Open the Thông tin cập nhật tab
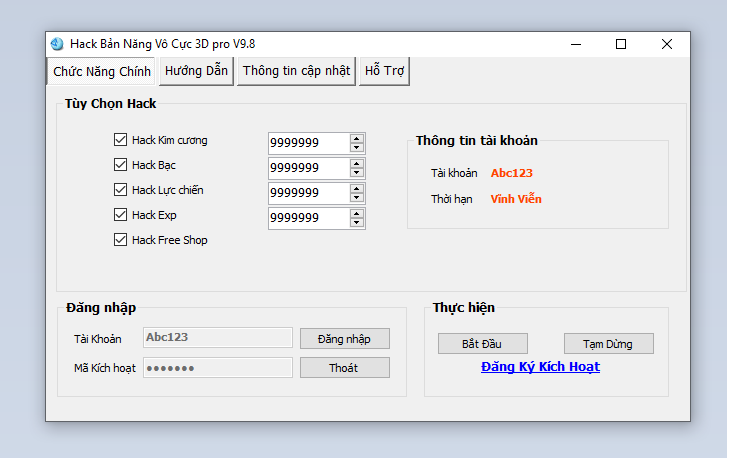The height and width of the screenshot is (459, 730). point(296,71)
